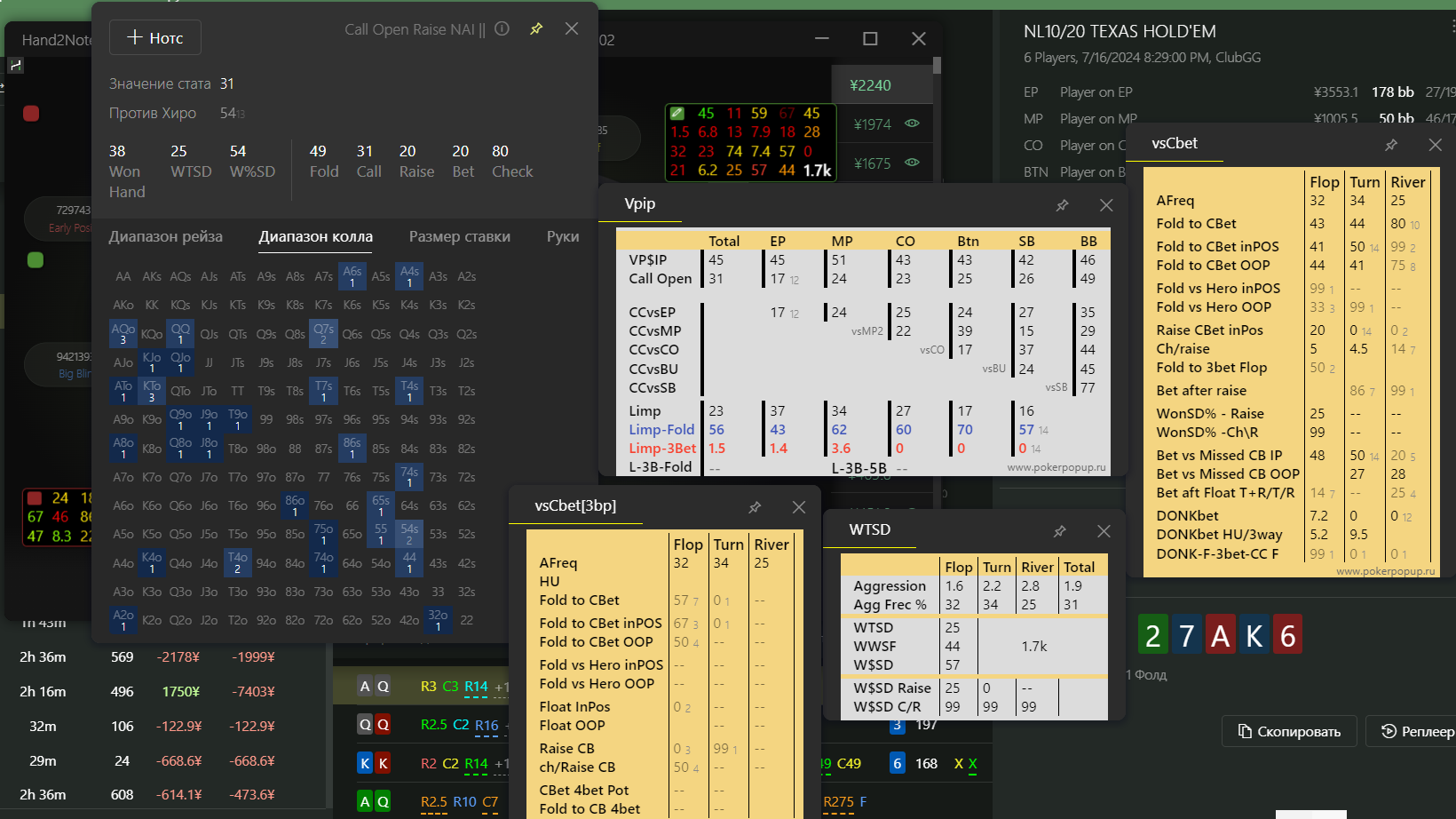Click the Limp-3Bet row label in Vpip
Image resolution: width=1456 pixels, height=819 pixels.
662,448
